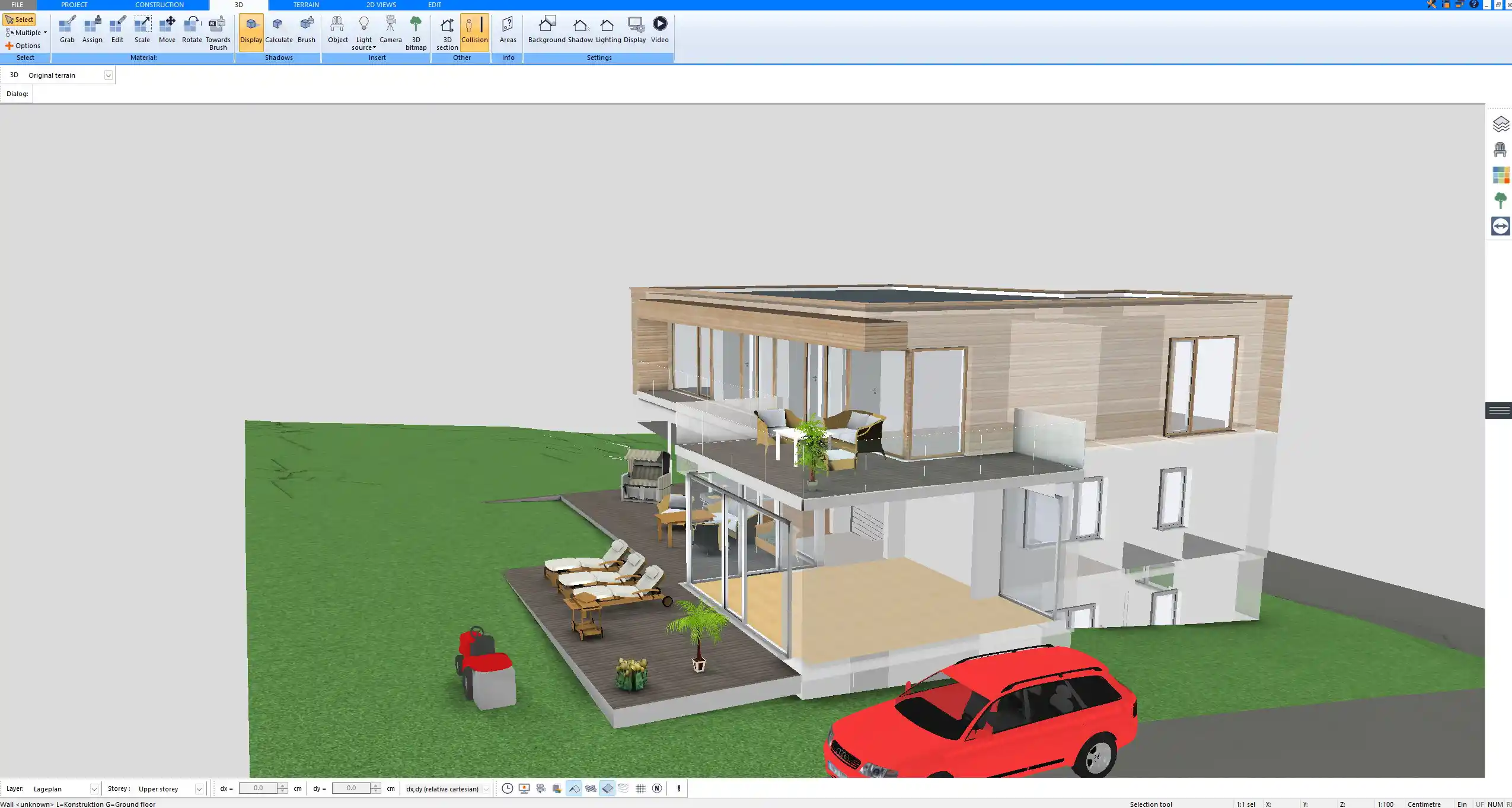Toggle the greyed layered surface icon
Viewport: 1512px width, 808px height.
(623, 788)
